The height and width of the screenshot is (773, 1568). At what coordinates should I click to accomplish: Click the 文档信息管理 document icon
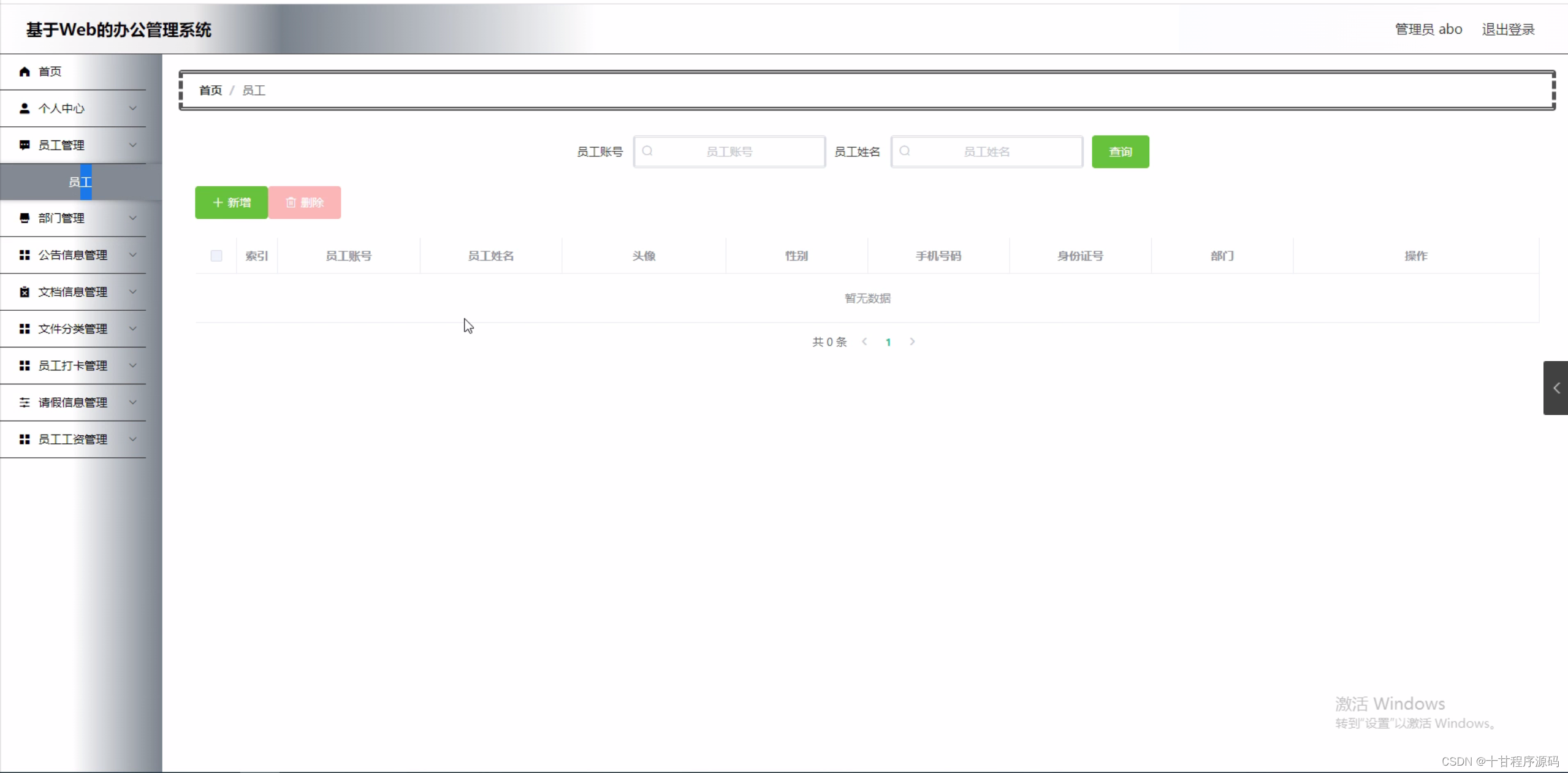pyautogui.click(x=24, y=292)
